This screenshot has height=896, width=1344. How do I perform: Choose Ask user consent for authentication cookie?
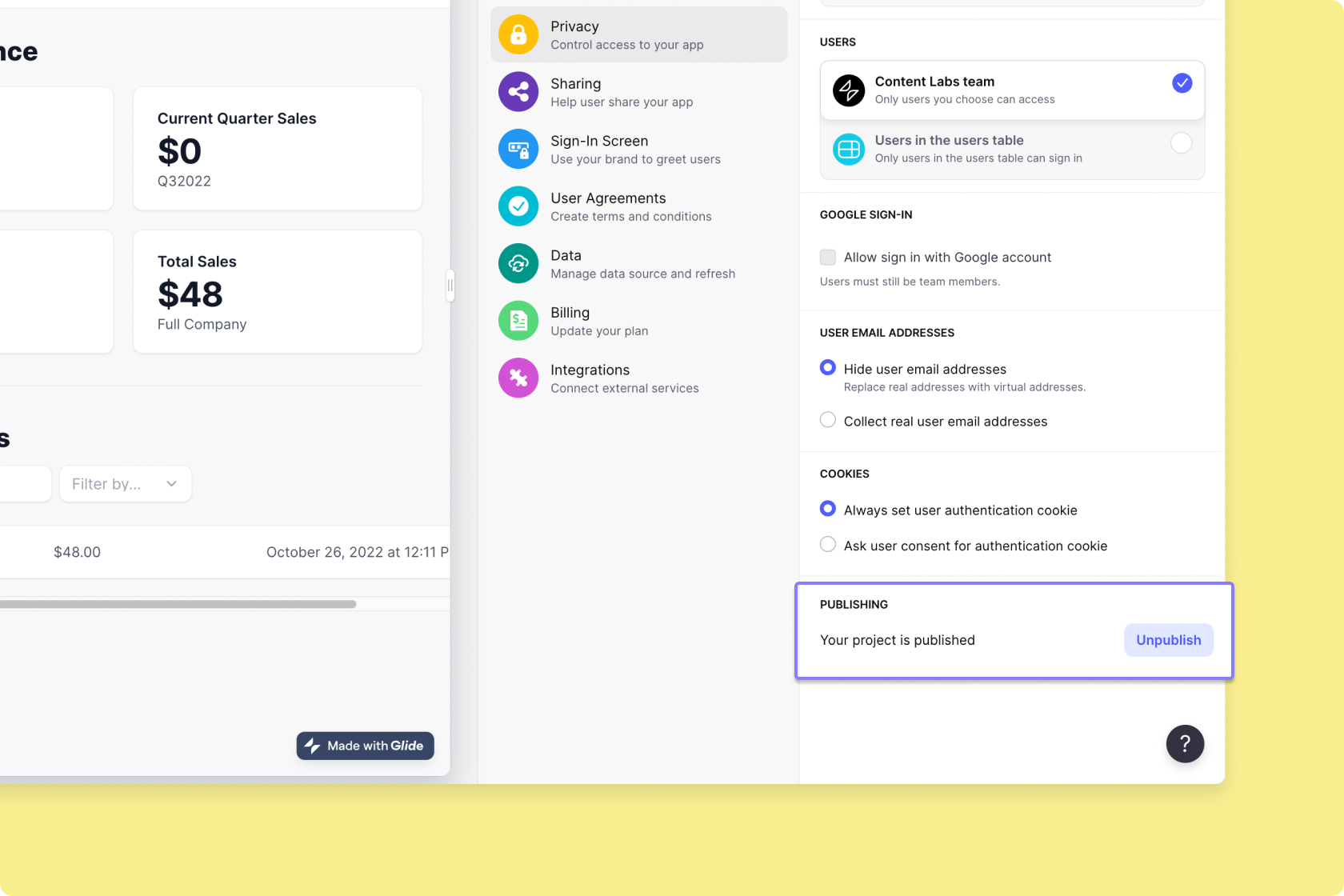(x=827, y=544)
